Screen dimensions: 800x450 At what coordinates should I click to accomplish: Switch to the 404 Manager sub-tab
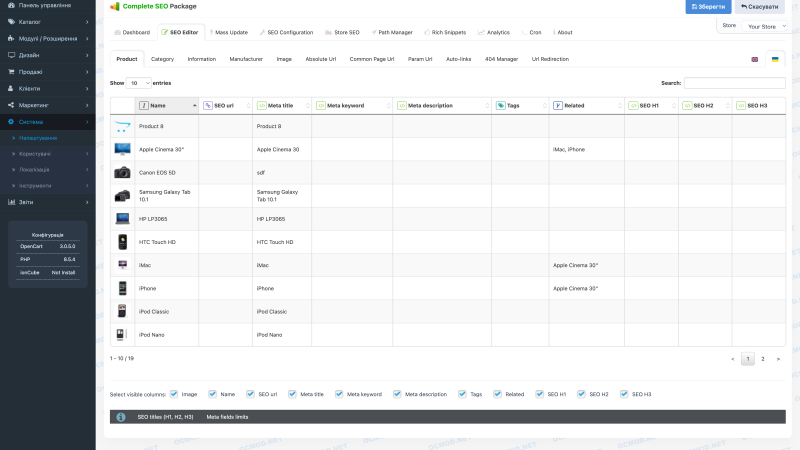pos(501,59)
